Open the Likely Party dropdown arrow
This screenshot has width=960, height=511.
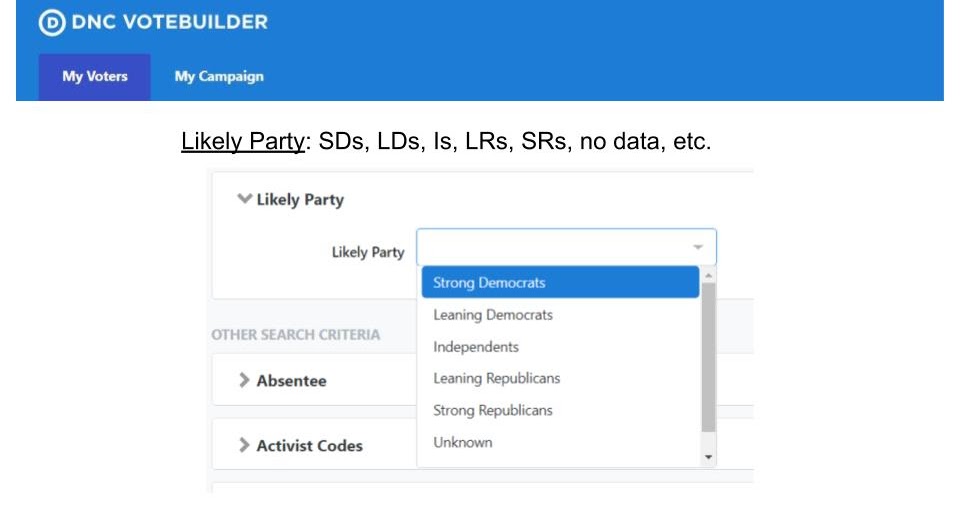point(697,247)
